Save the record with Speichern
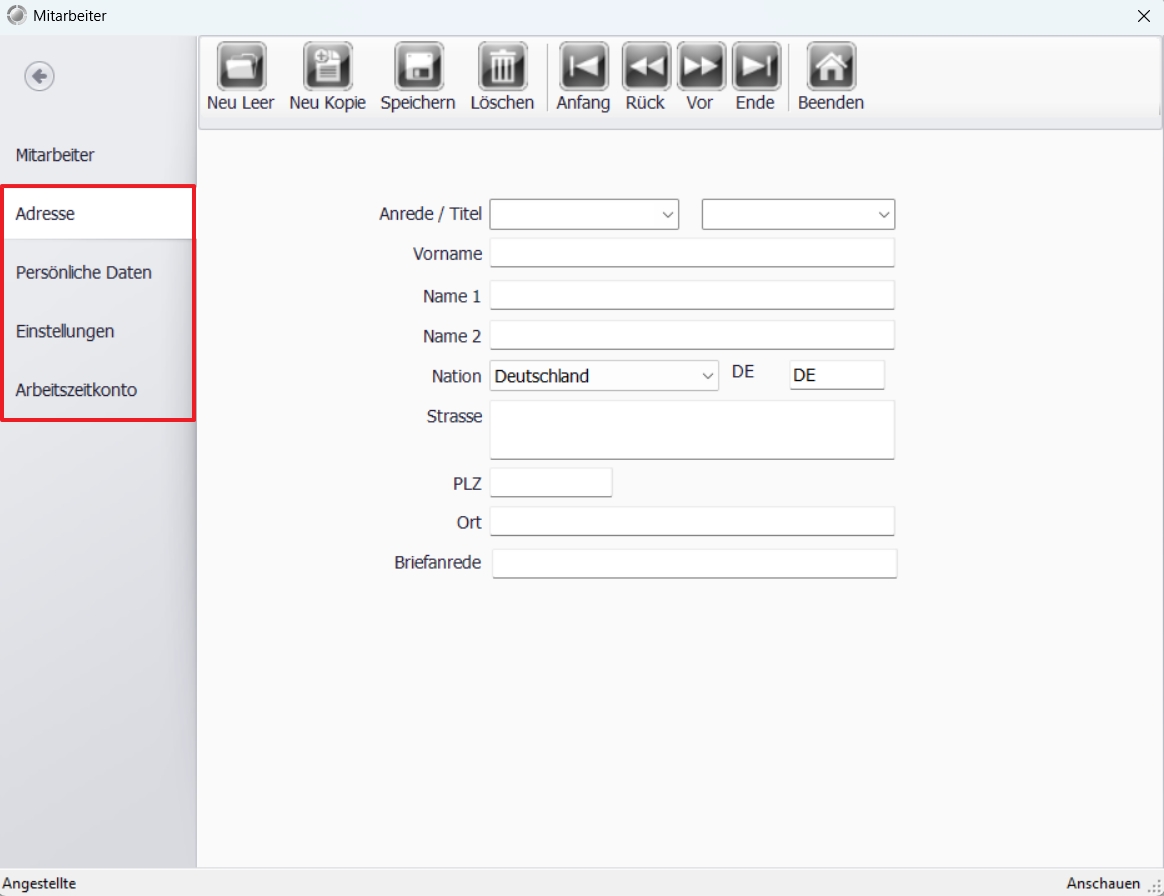1164x896 pixels. point(418,67)
